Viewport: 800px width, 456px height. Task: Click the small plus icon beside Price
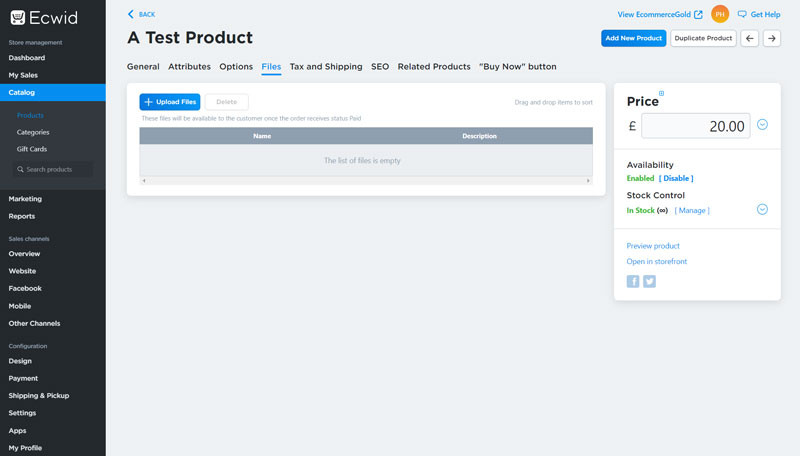[661, 93]
